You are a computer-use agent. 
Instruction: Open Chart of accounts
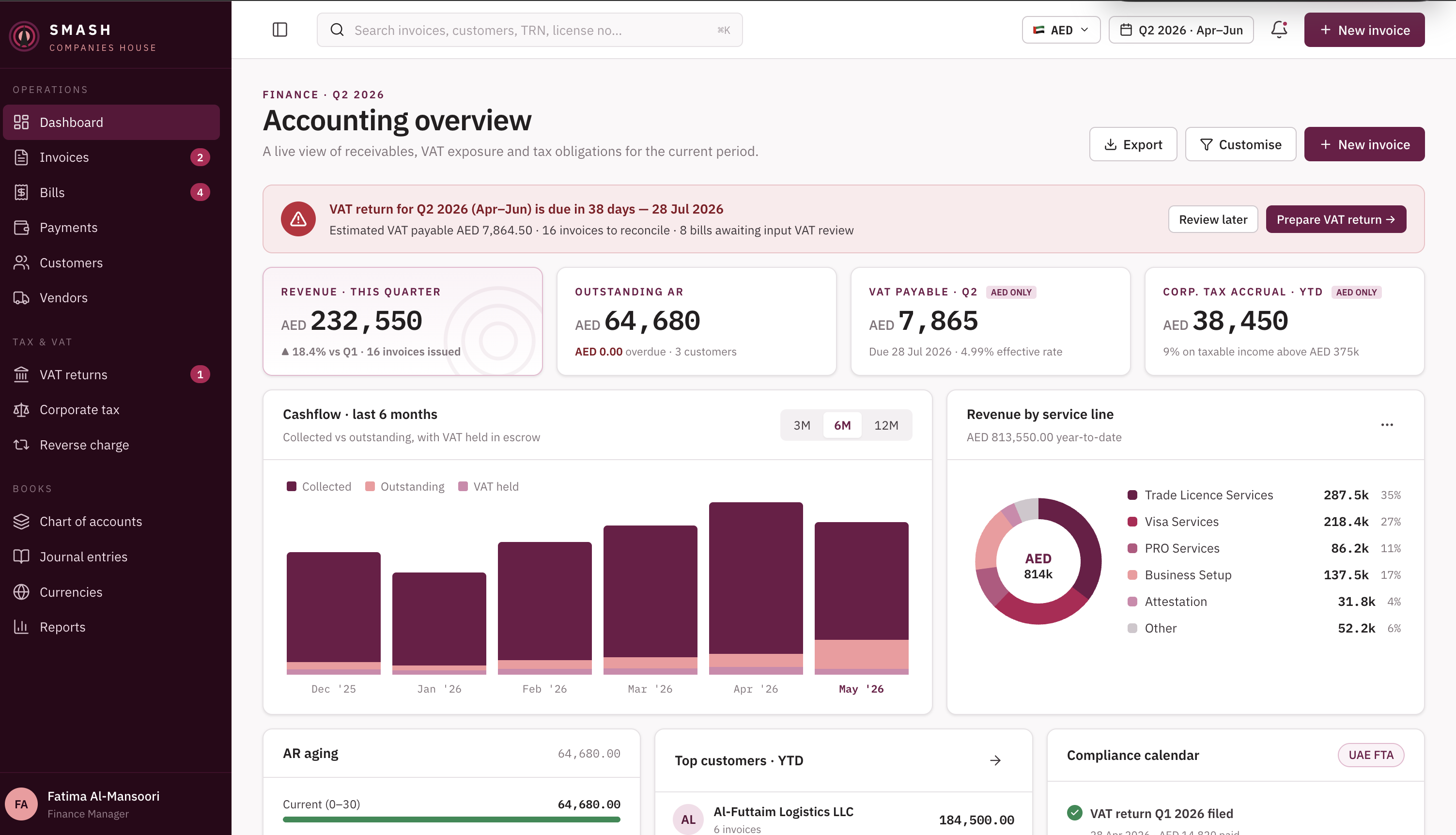111,521
